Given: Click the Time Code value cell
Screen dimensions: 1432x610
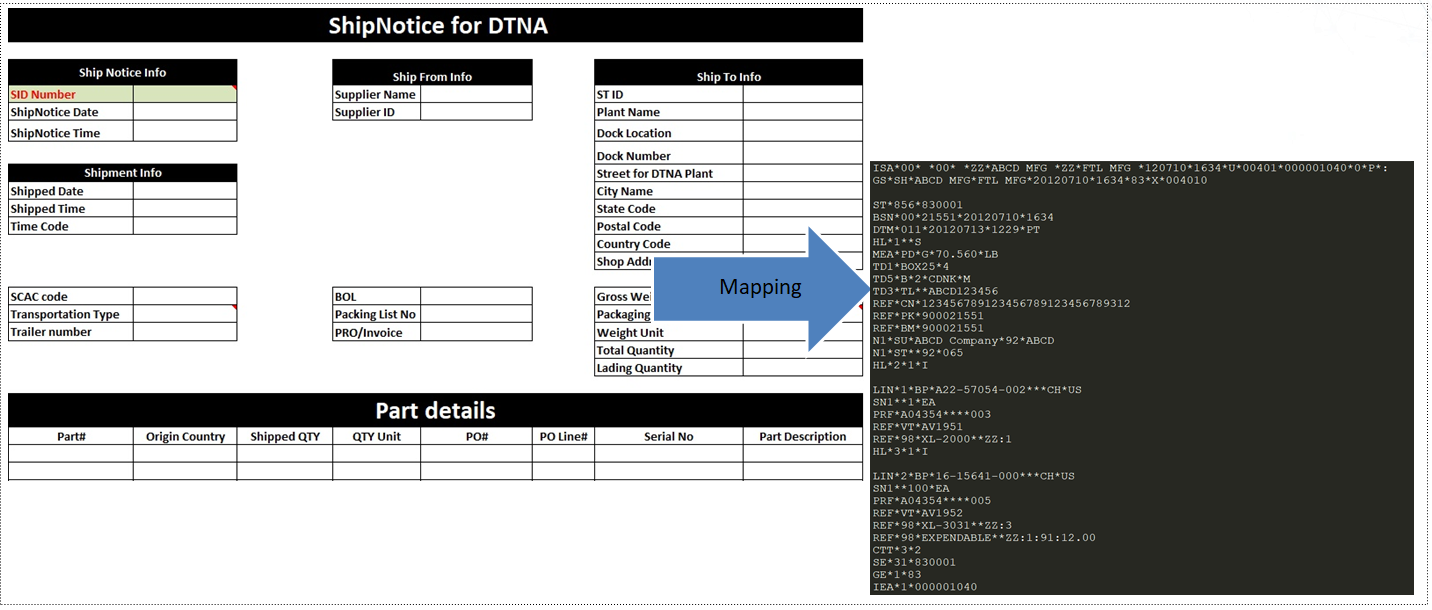Looking at the screenshot, I should click(185, 226).
